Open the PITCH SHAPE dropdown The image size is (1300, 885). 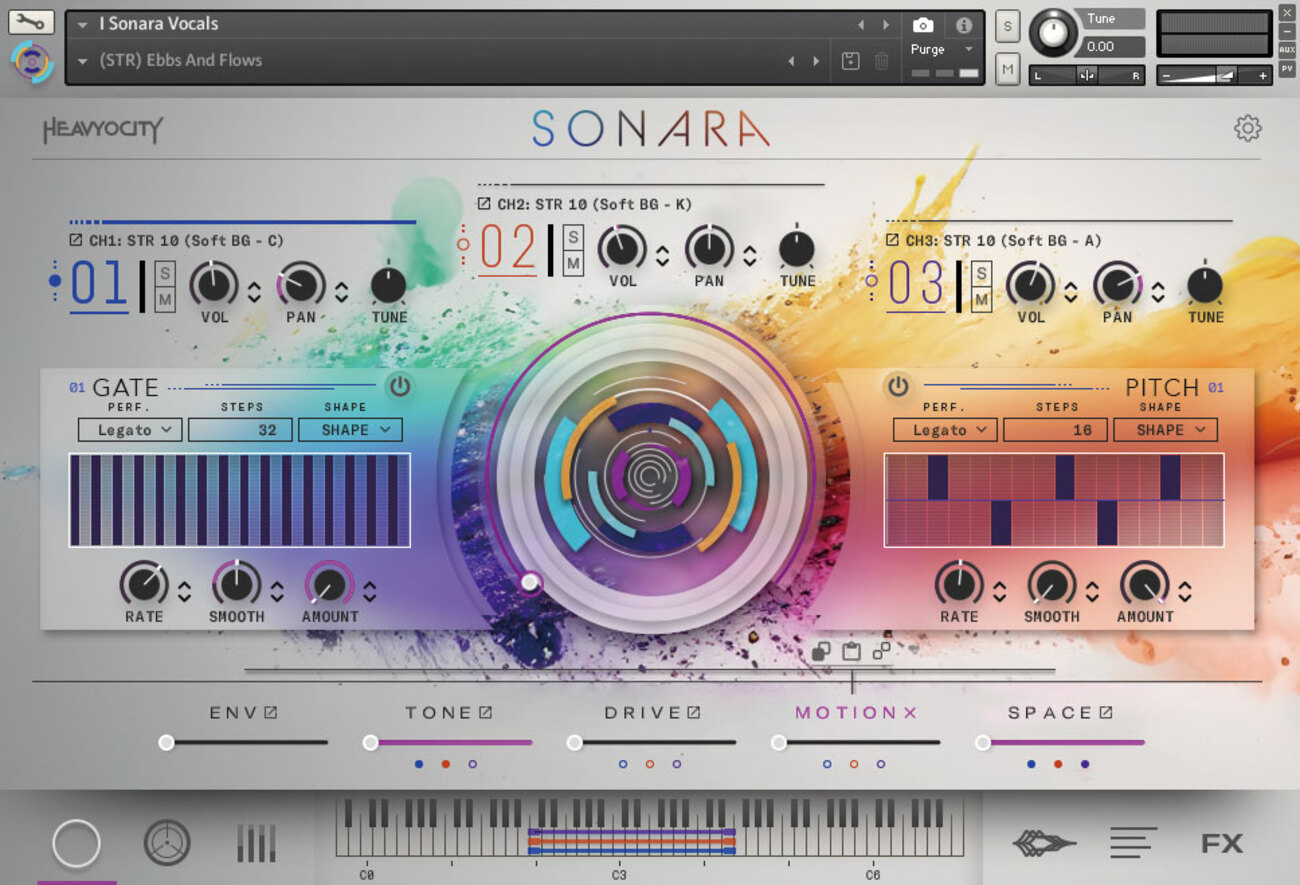1165,430
